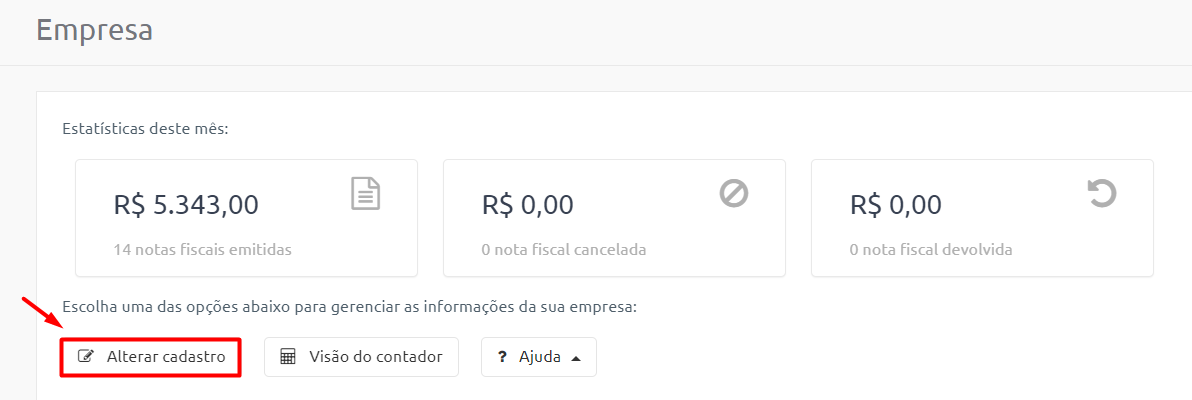Click the 0 nota fiscal devolvida text
Viewport: 1192px width, 400px height.
(931, 249)
